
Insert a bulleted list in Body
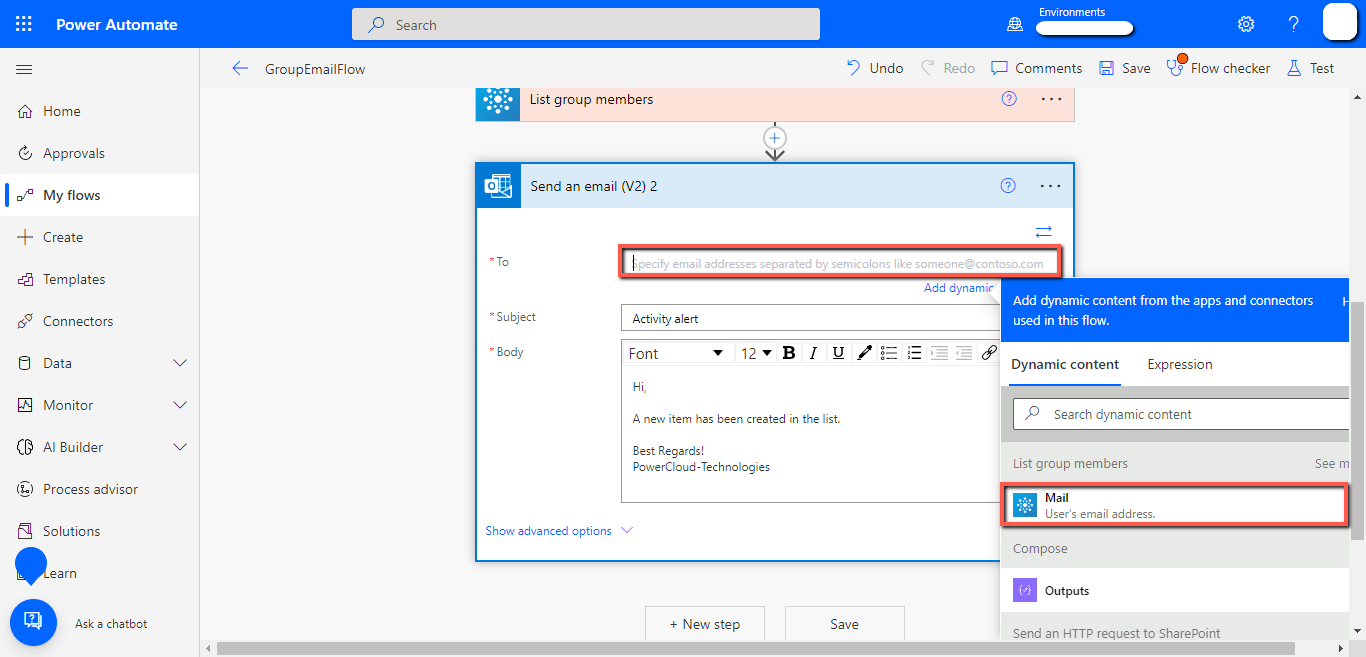point(889,353)
